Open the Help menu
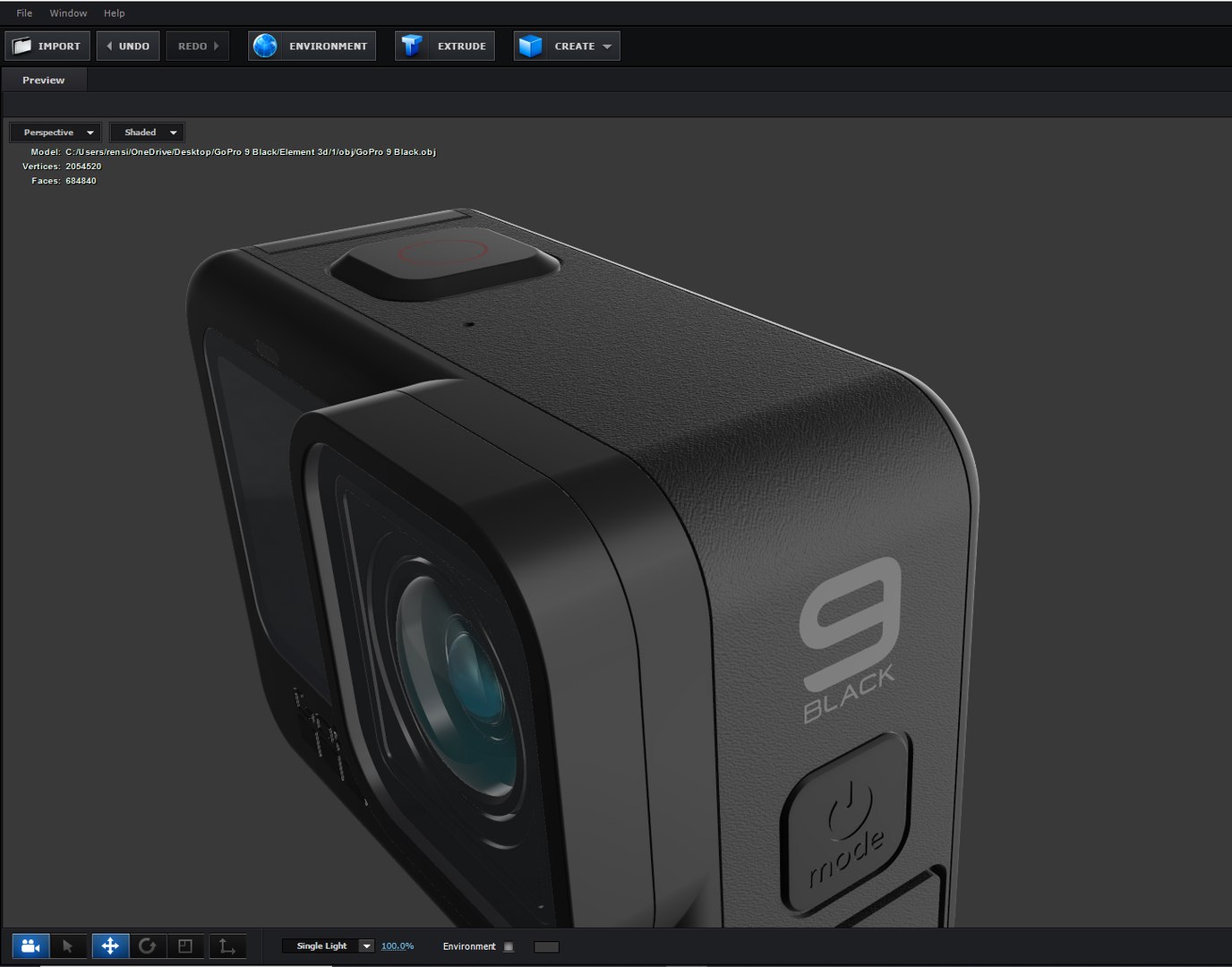Screen dimensions: 1232x967 (114, 13)
